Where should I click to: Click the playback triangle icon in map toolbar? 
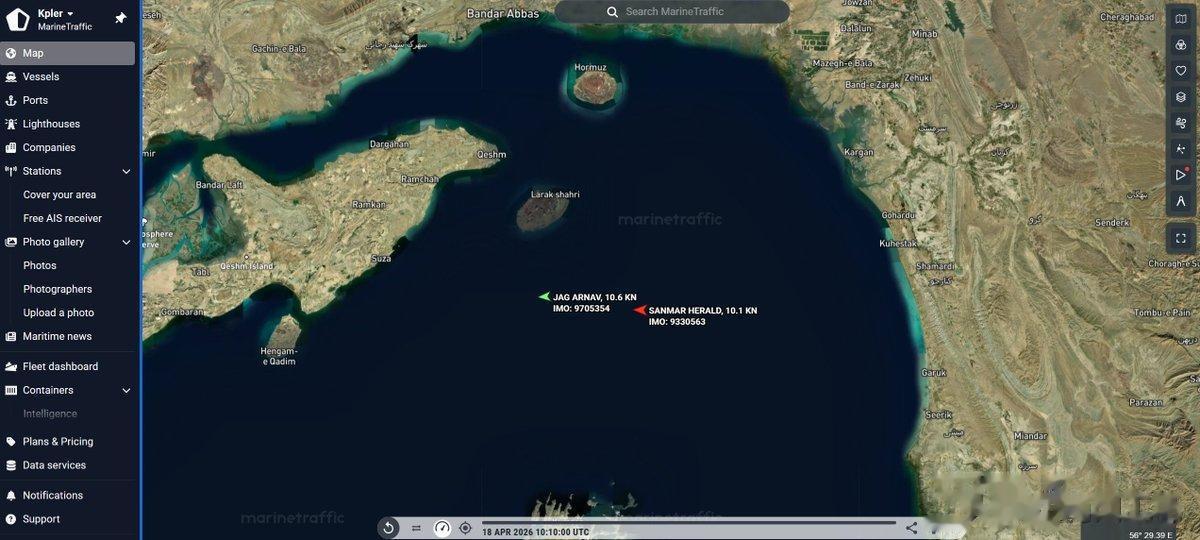point(1181,174)
